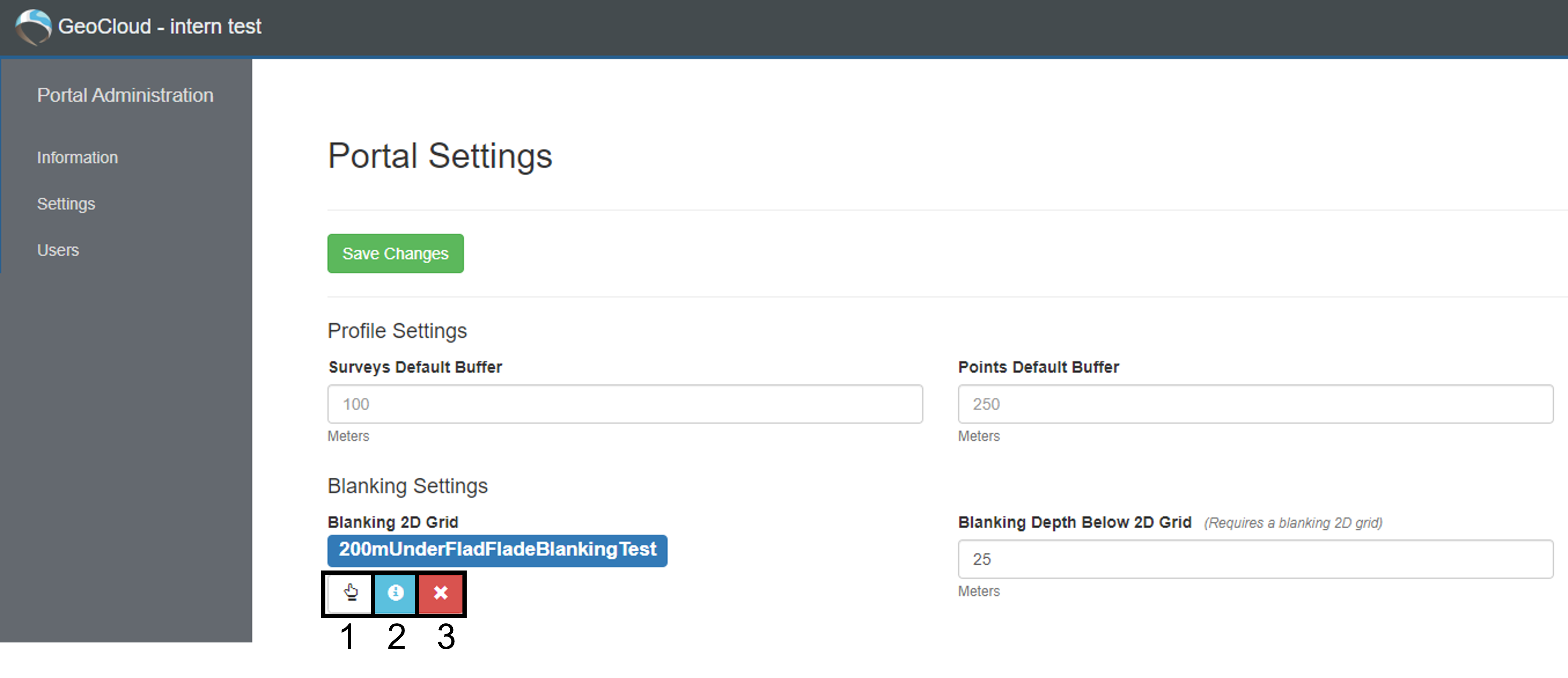Open Information in the sidebar
This screenshot has width=1568, height=678.
point(77,157)
